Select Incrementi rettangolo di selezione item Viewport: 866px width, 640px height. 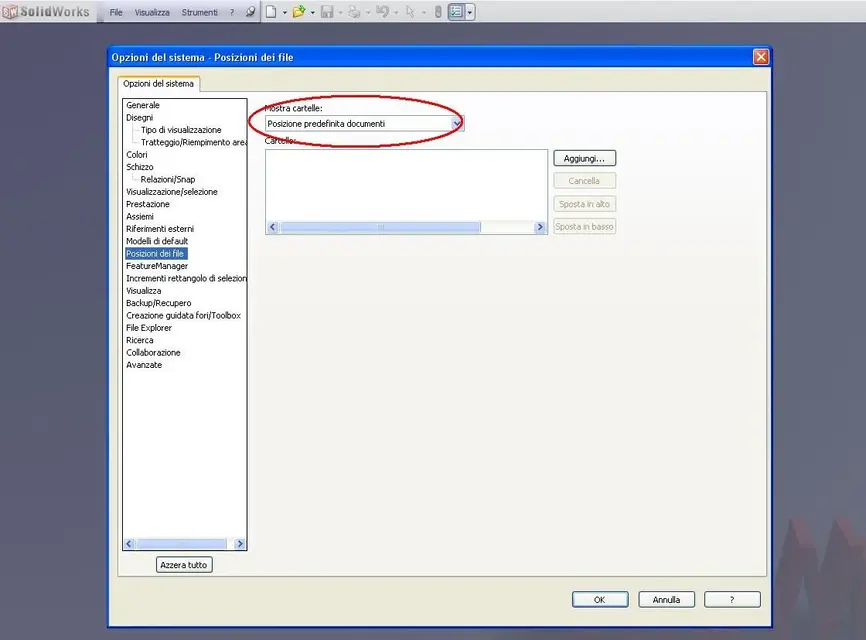pos(186,278)
